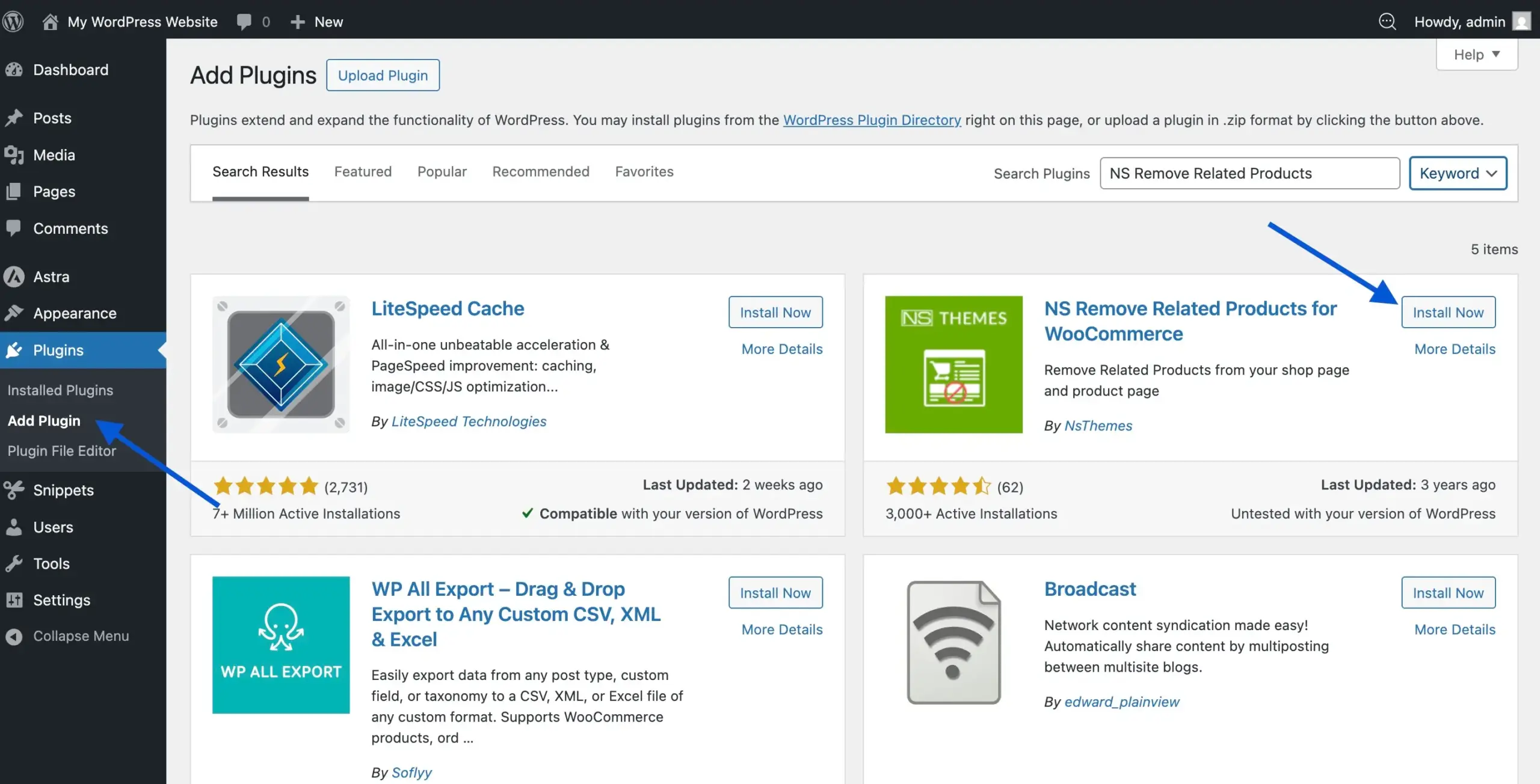Switch to the Search Results tab

tap(260, 172)
